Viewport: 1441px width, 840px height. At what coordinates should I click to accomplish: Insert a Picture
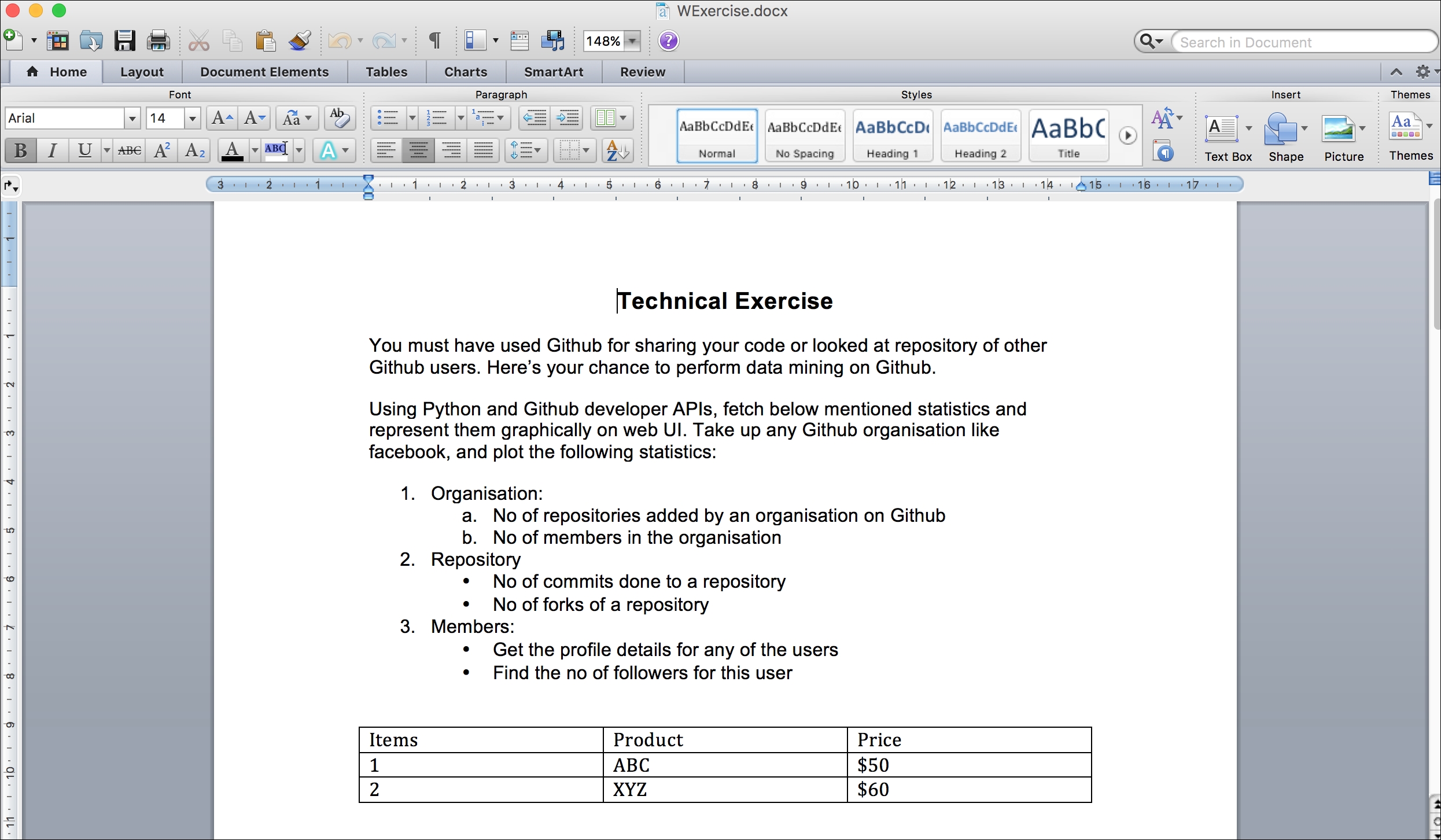click(1344, 138)
